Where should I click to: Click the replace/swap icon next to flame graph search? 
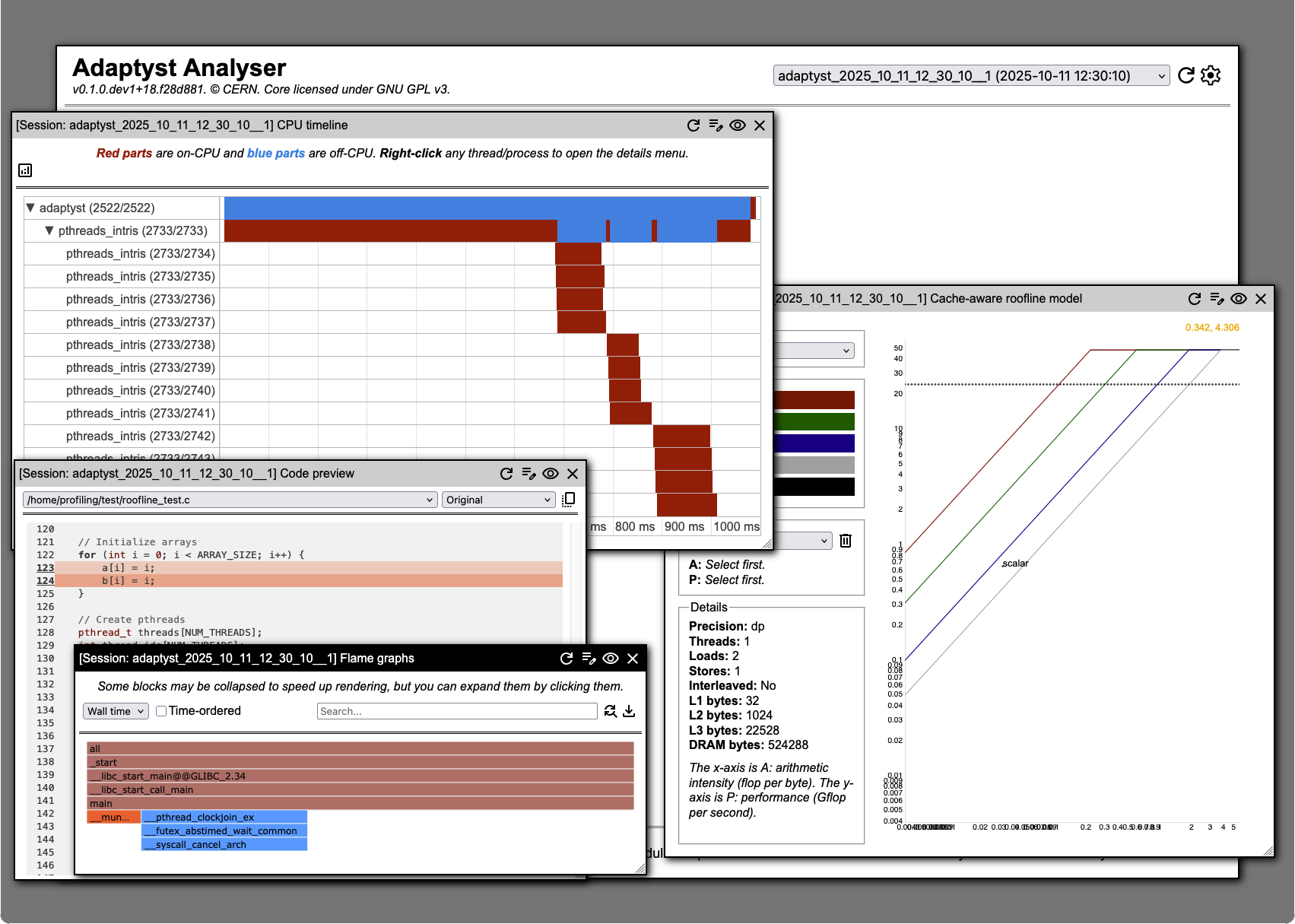pyautogui.click(x=610, y=711)
